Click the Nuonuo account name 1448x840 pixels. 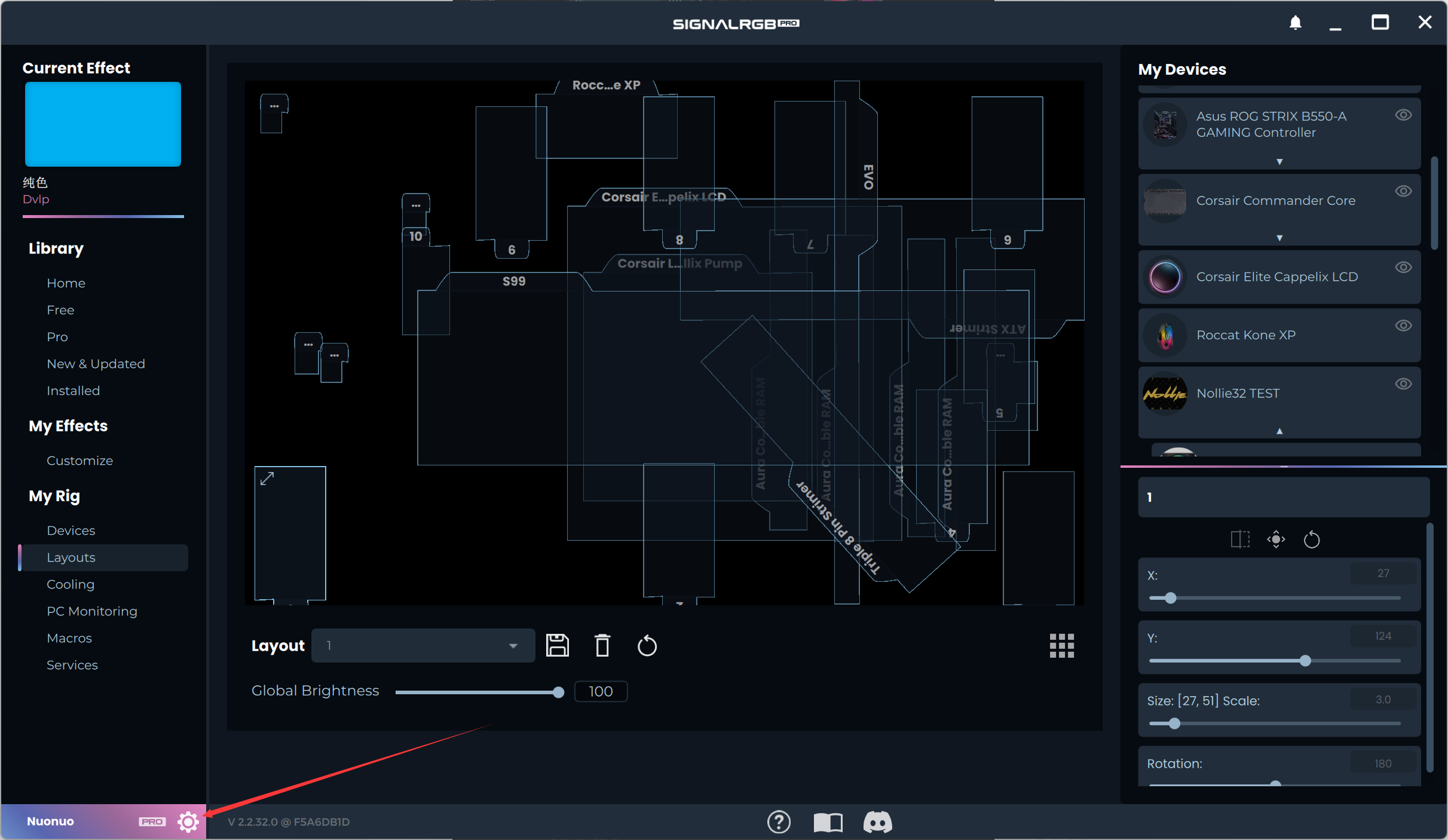(50, 821)
